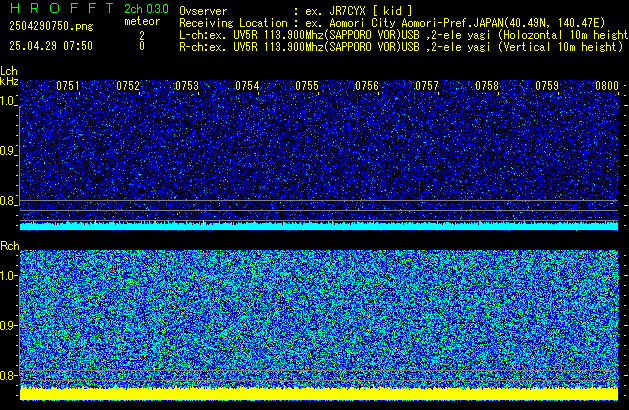The width and height of the screenshot is (629, 410).
Task: Click the Ovserver JR7CYX [ kid ] line
Action: [296, 11]
